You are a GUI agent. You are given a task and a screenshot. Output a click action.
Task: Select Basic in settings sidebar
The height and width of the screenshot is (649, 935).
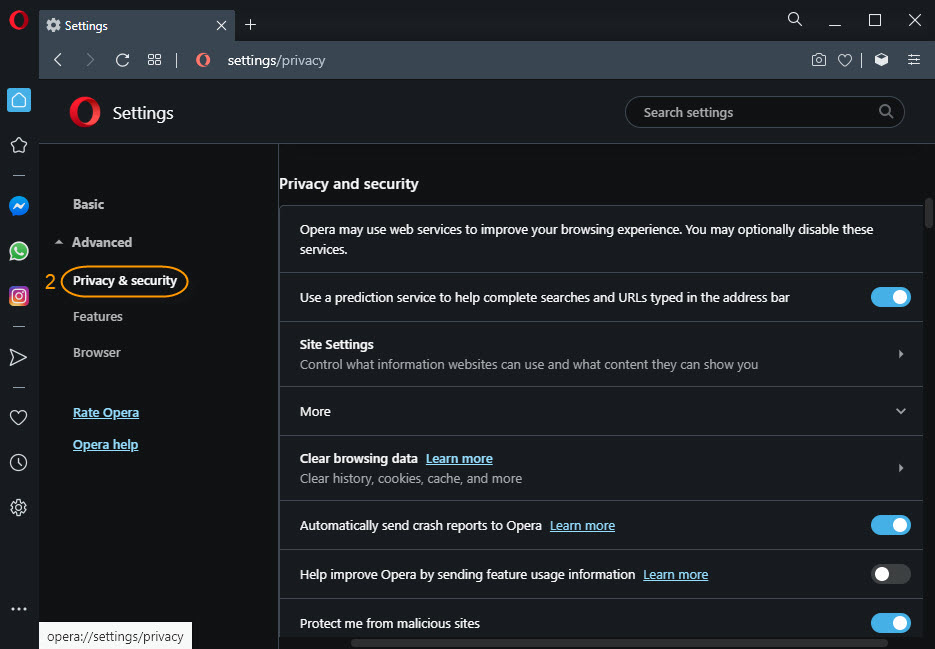click(88, 204)
